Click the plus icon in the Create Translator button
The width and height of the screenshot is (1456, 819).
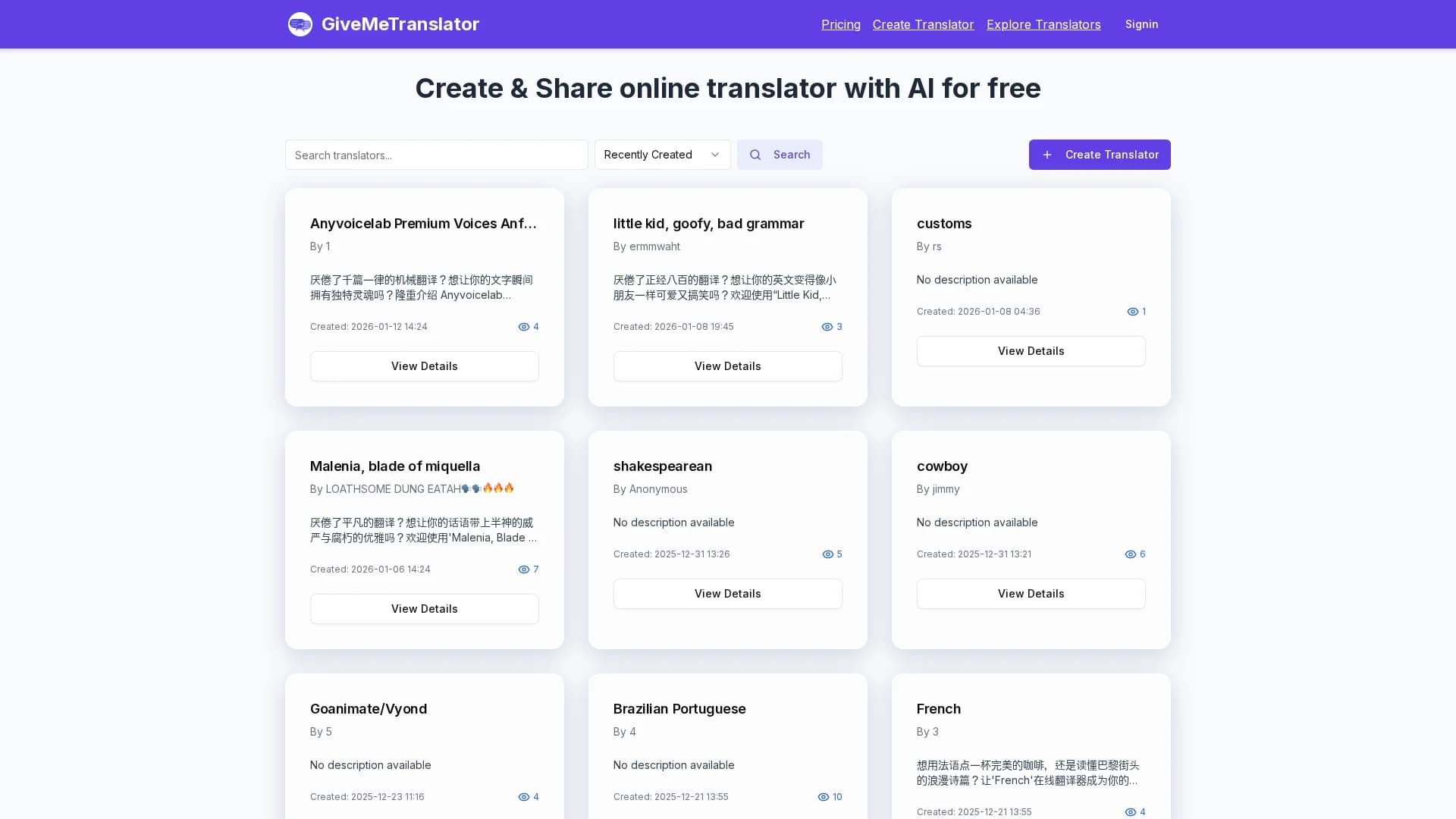click(1047, 155)
